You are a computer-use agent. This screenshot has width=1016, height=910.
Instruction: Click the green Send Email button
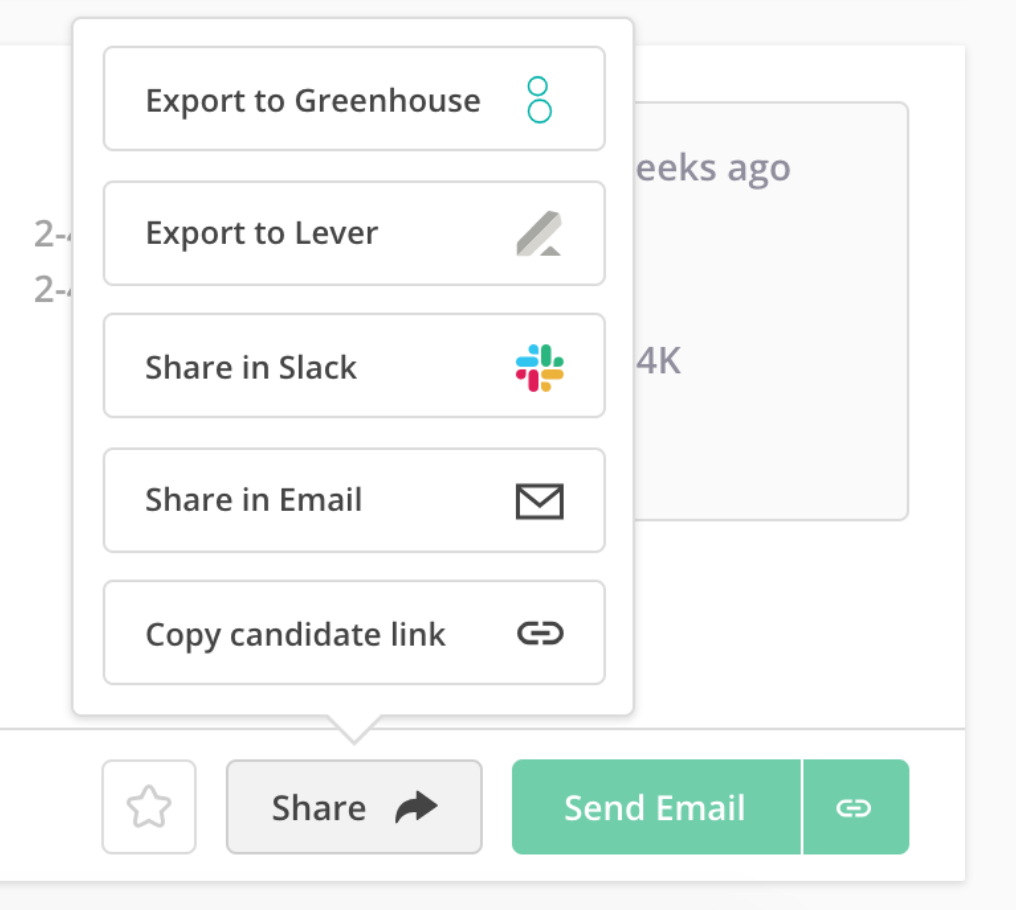[x=656, y=807]
